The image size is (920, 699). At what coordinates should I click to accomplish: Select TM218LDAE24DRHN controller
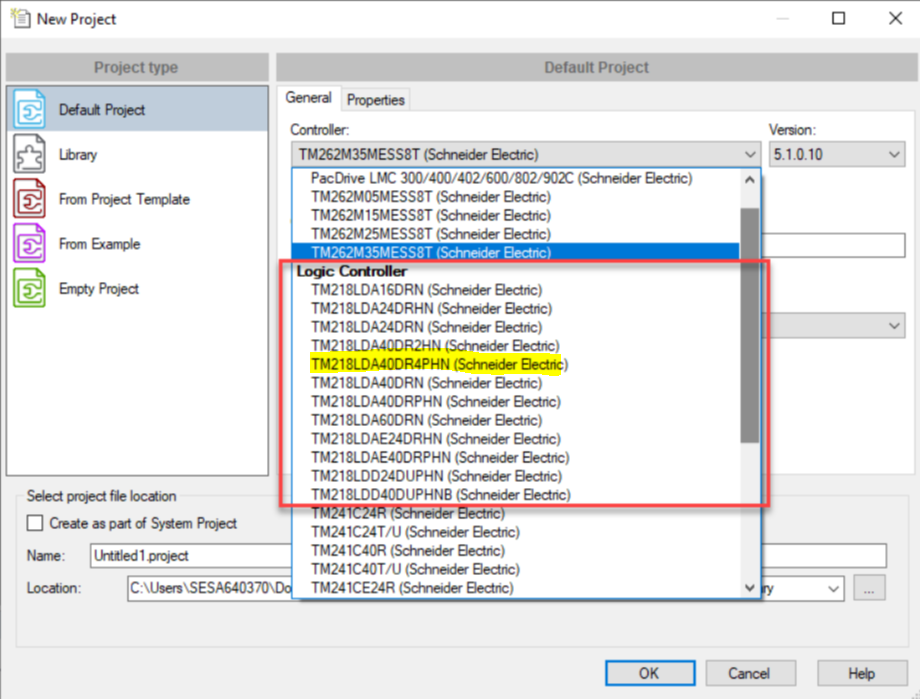pos(516,439)
